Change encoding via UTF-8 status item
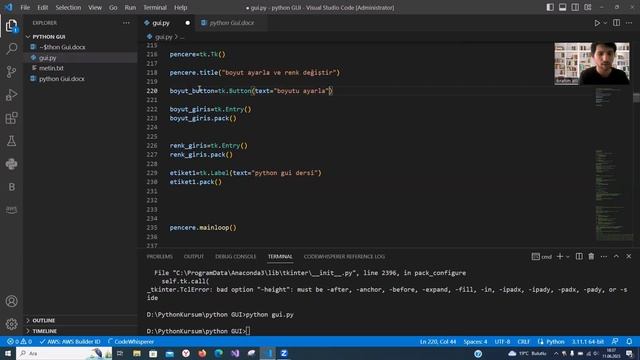The image size is (640, 360). coord(502,342)
